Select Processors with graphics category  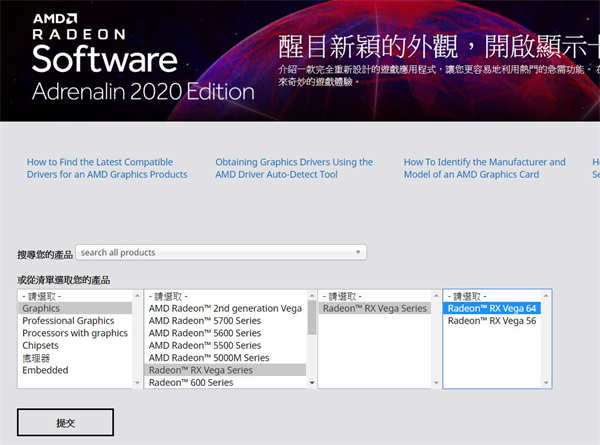click(75, 333)
